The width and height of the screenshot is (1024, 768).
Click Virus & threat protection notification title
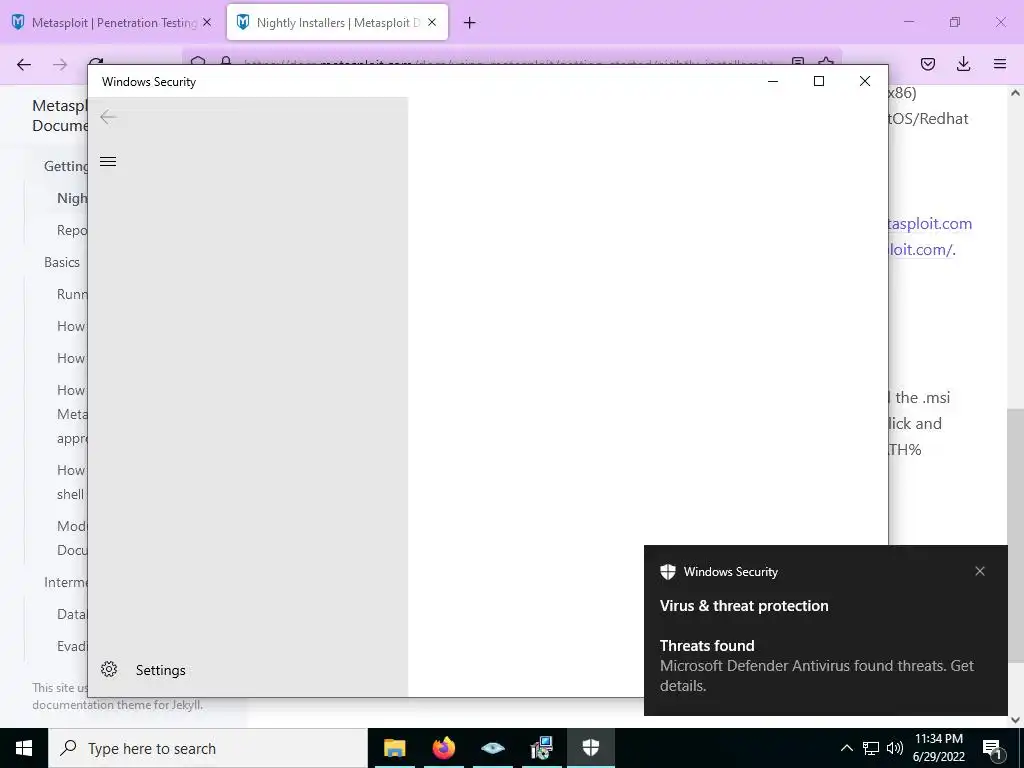[x=744, y=606]
